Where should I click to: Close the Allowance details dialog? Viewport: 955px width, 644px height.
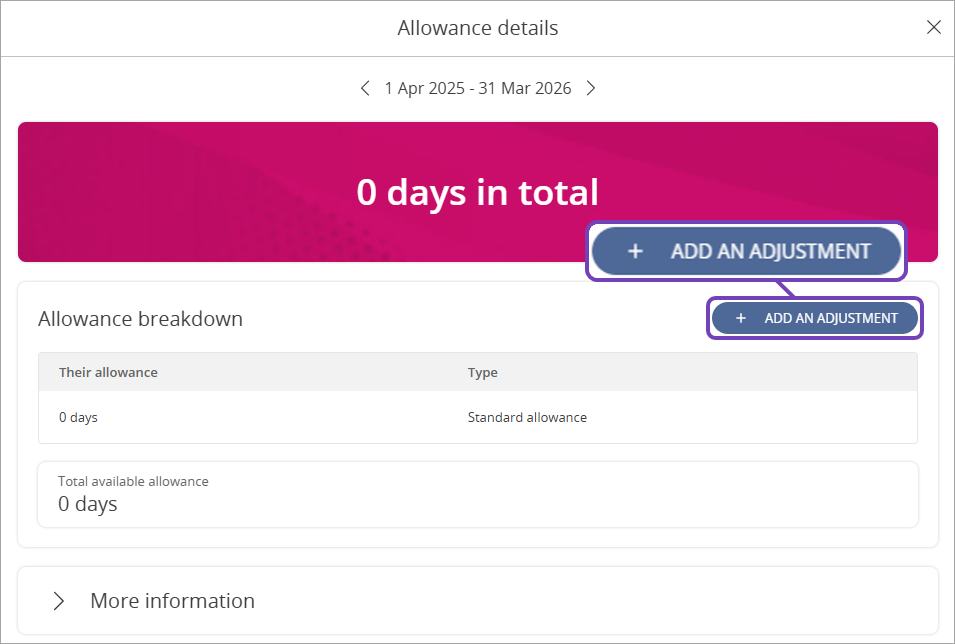[933, 28]
